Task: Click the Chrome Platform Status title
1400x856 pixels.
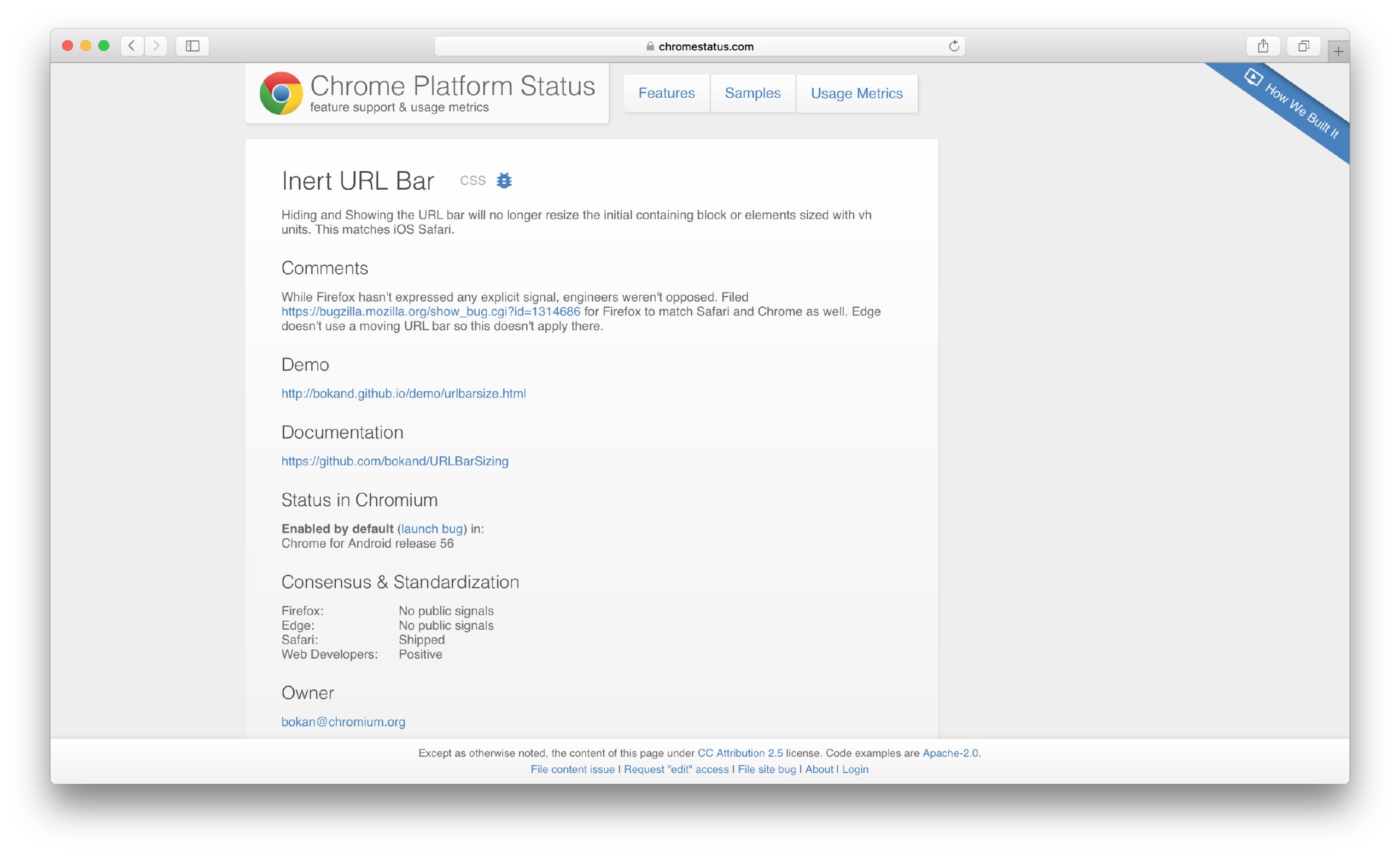Action: [x=453, y=86]
